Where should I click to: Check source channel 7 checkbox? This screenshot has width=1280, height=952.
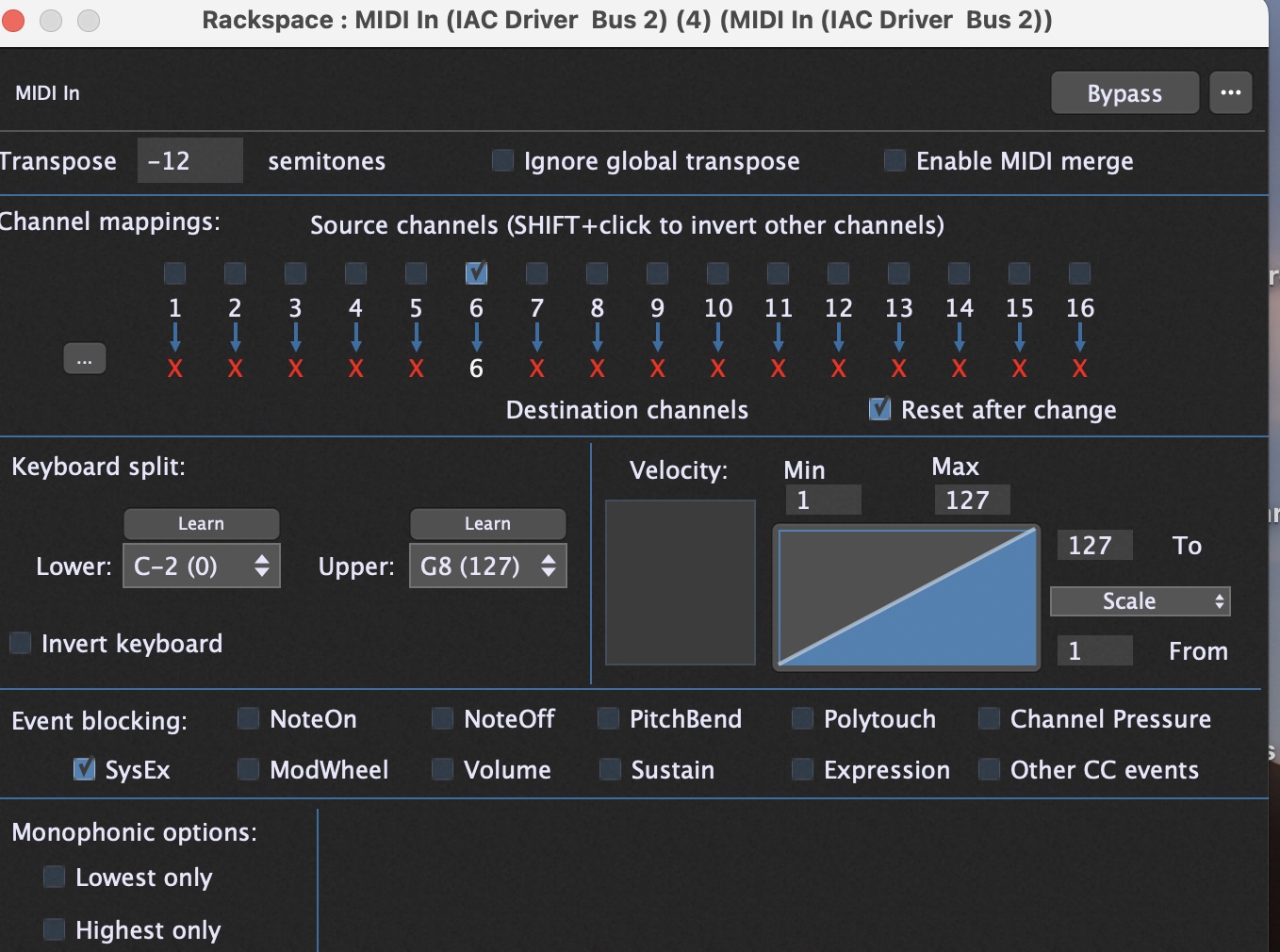click(537, 273)
